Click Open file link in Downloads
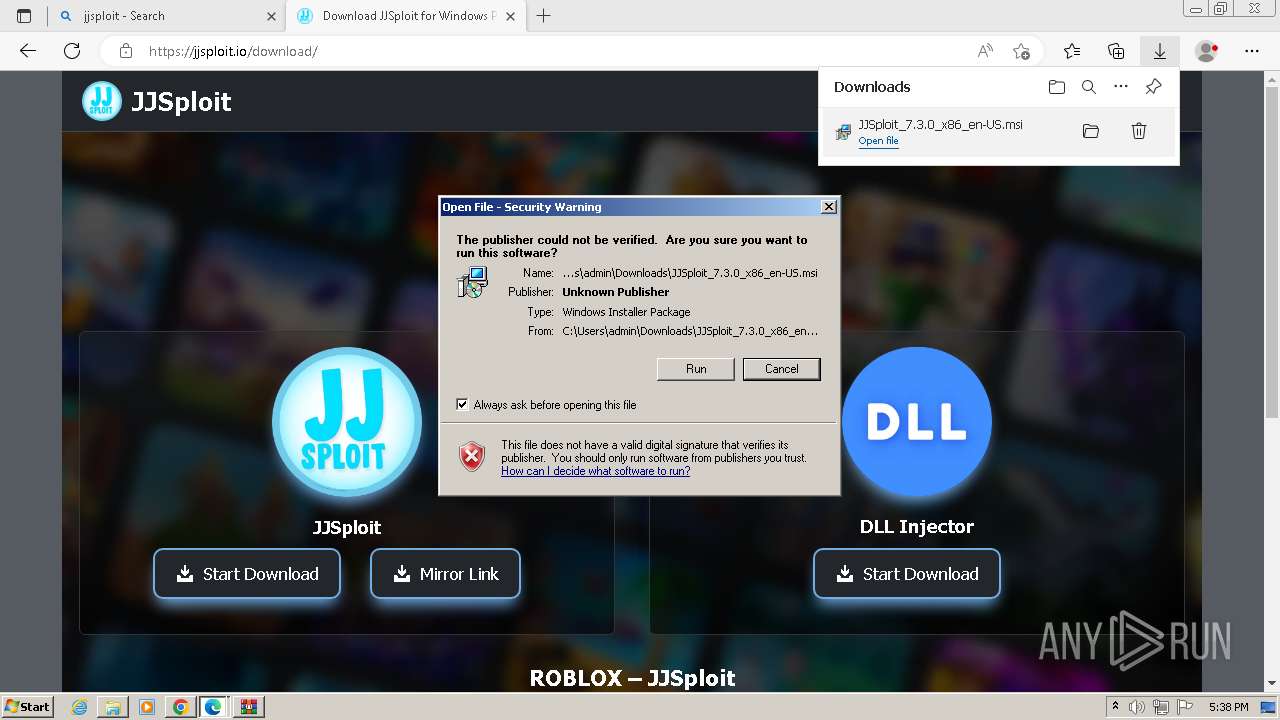Viewport: 1280px width, 720px height. tap(878, 141)
